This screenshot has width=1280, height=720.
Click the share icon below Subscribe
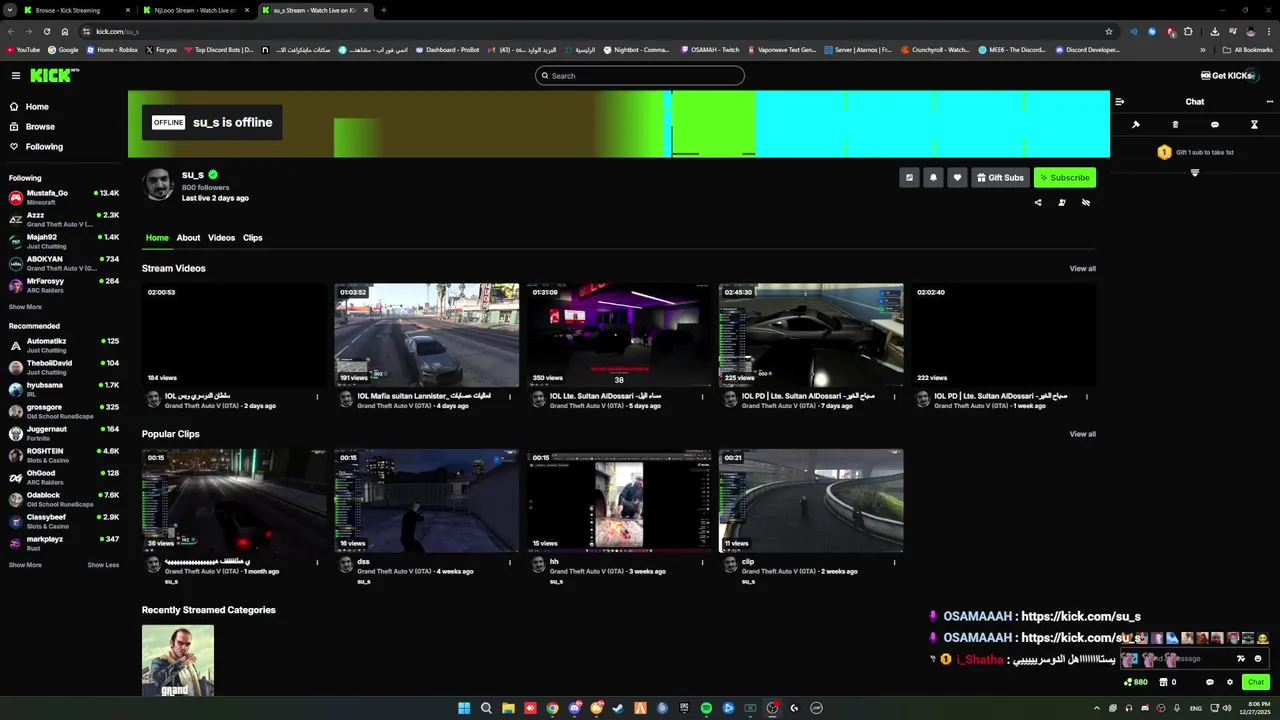1038,203
